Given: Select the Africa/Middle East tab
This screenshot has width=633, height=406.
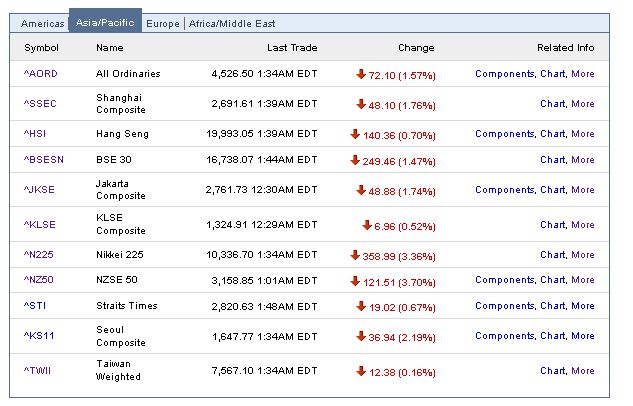Looking at the screenshot, I should coord(232,24).
